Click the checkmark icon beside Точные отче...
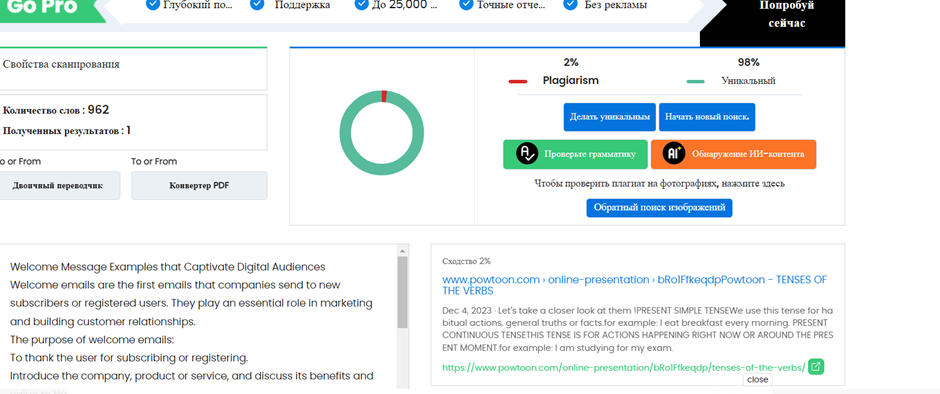The image size is (940, 394). coord(466,5)
